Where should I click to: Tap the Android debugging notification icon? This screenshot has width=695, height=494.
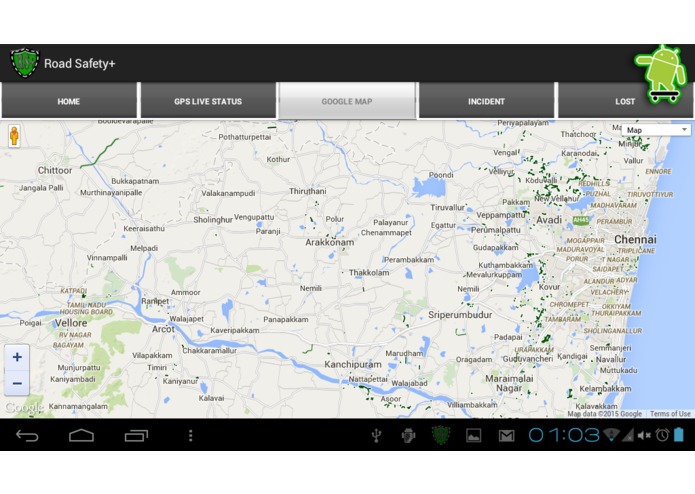point(408,436)
